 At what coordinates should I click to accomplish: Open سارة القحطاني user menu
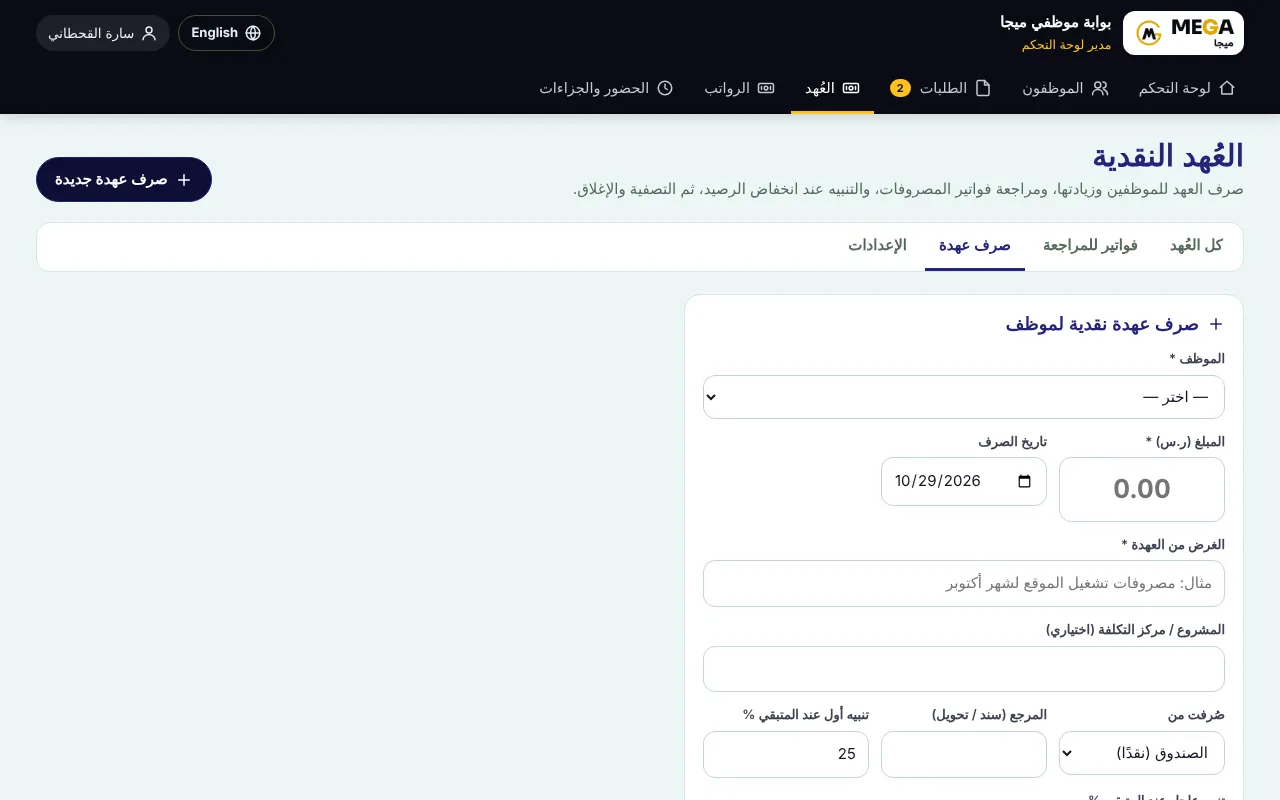click(x=103, y=33)
